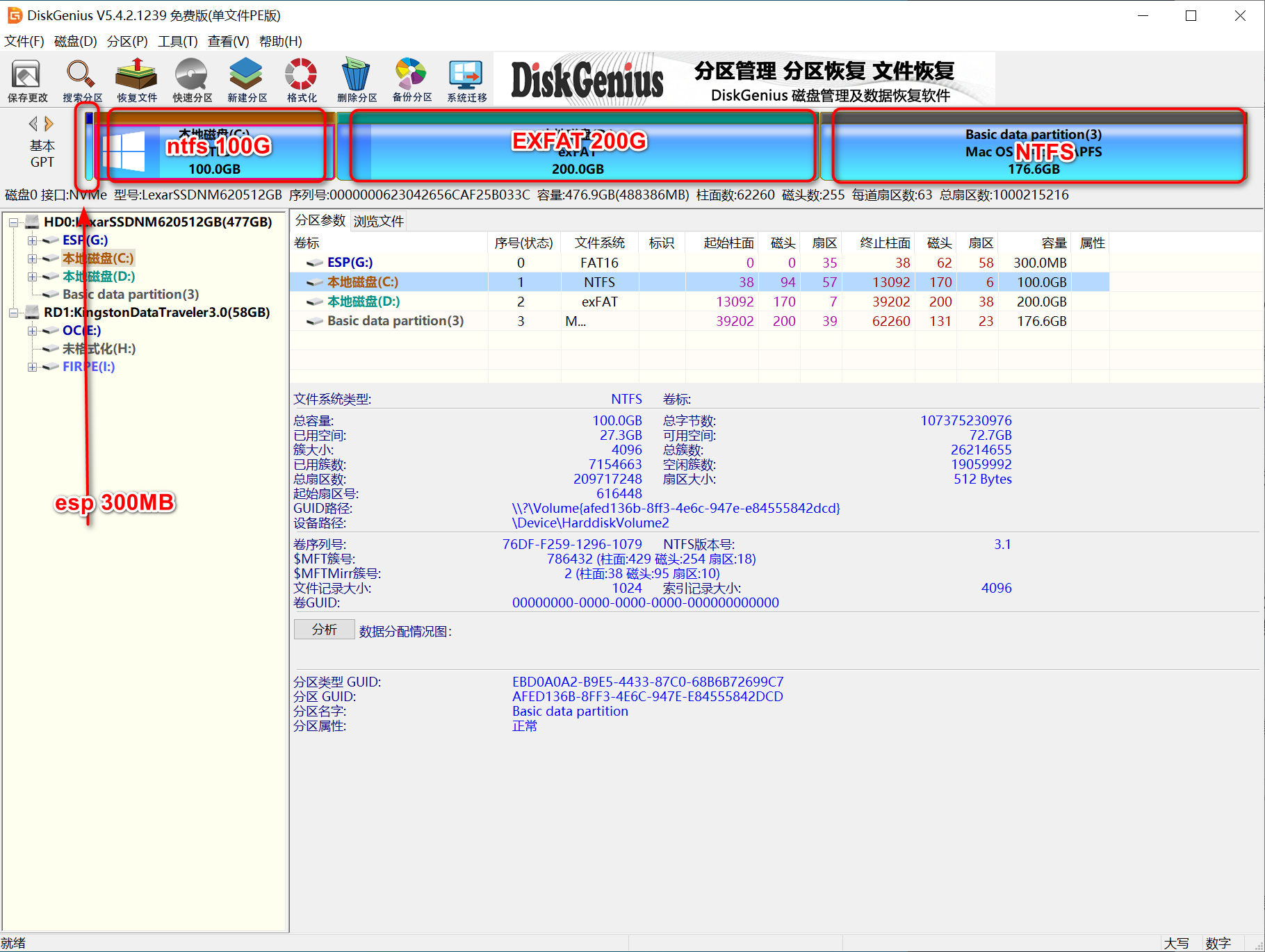Go to next disk with right arrow

49,124
